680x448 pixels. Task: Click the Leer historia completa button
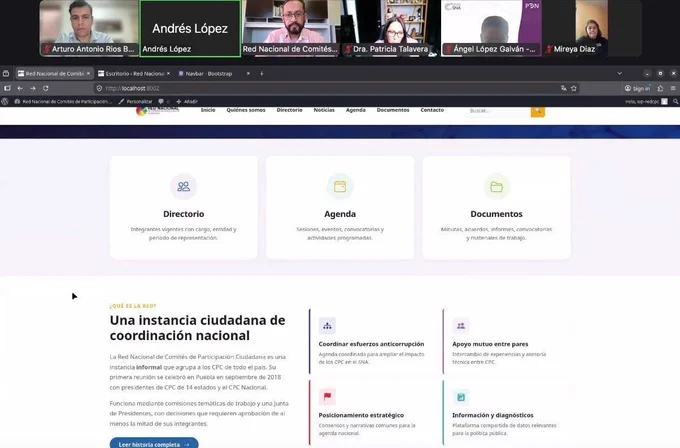pyautogui.click(x=154, y=444)
